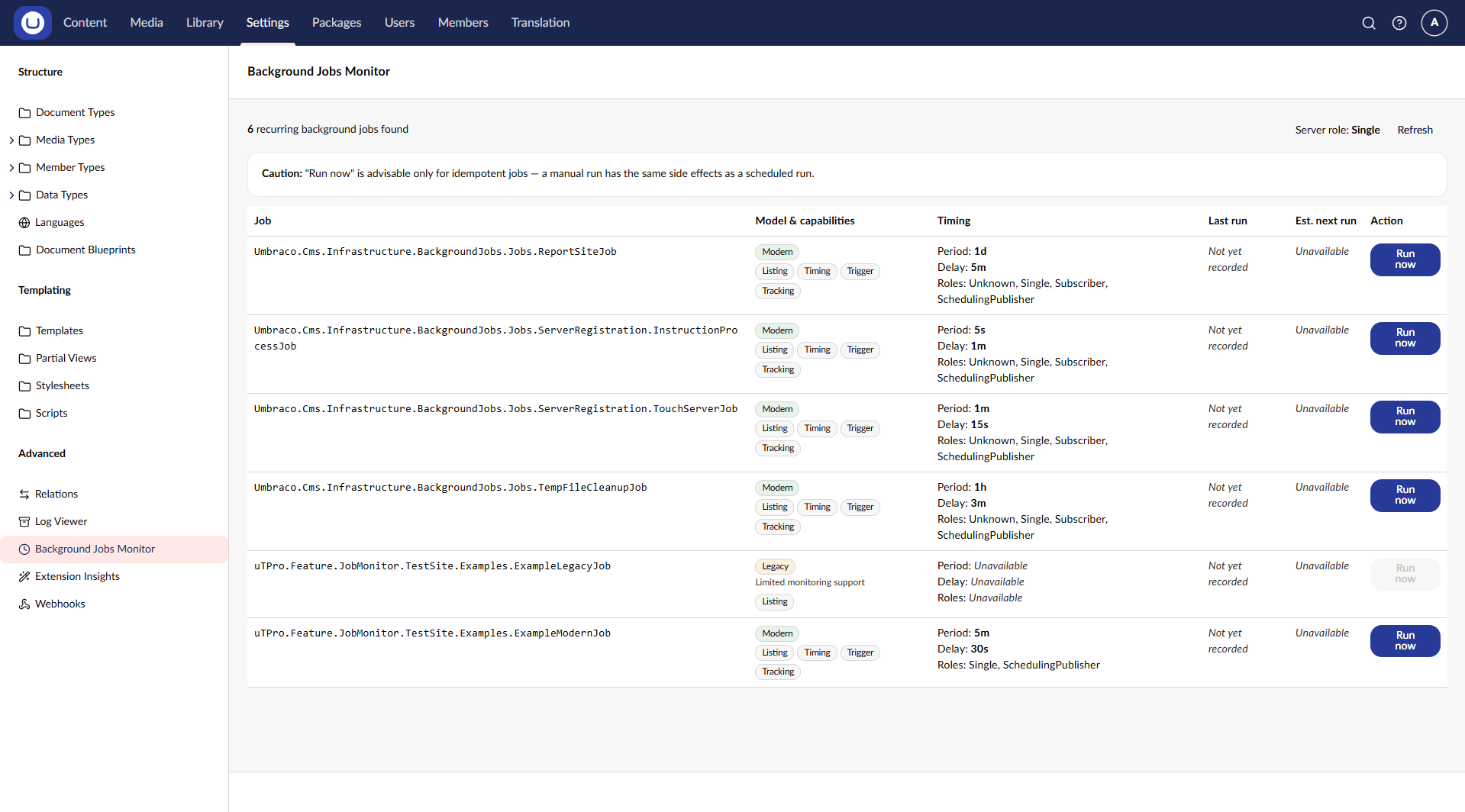The image size is (1465, 812).
Task: Click the Background Jobs Monitor clock icon
Action: pos(24,549)
